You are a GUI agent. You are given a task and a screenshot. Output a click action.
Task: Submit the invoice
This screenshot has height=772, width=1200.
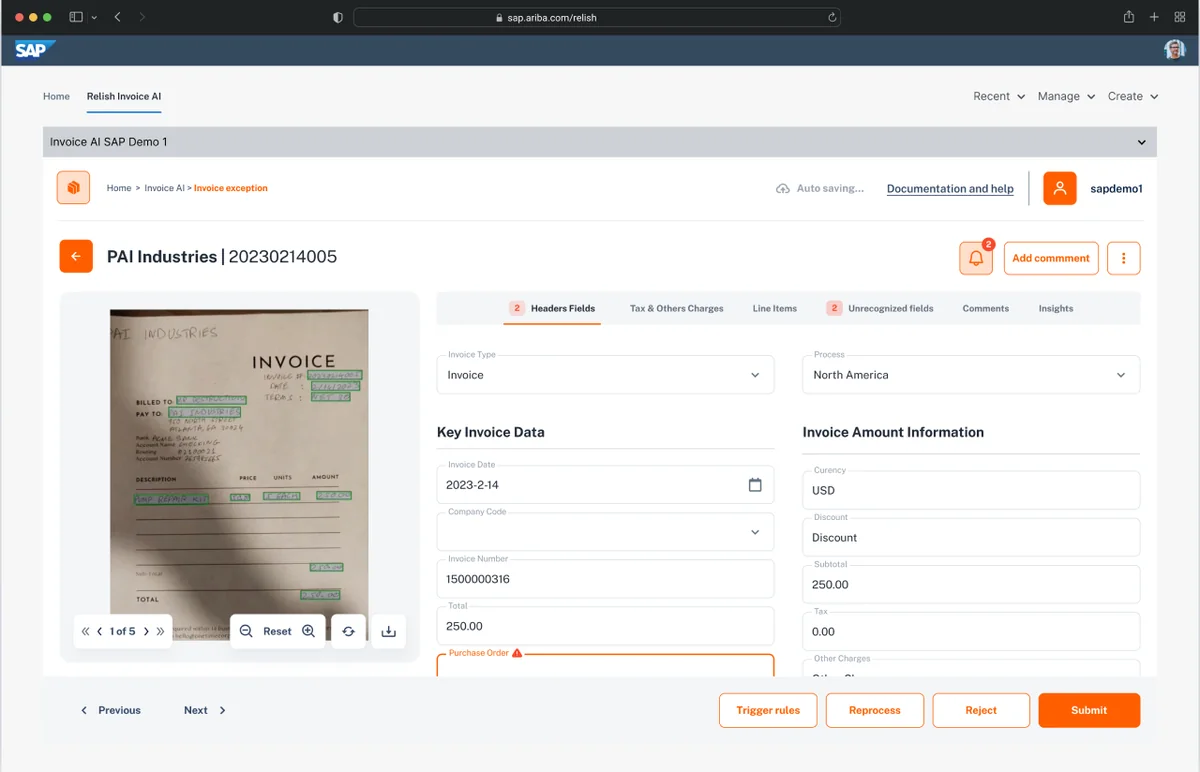1089,710
